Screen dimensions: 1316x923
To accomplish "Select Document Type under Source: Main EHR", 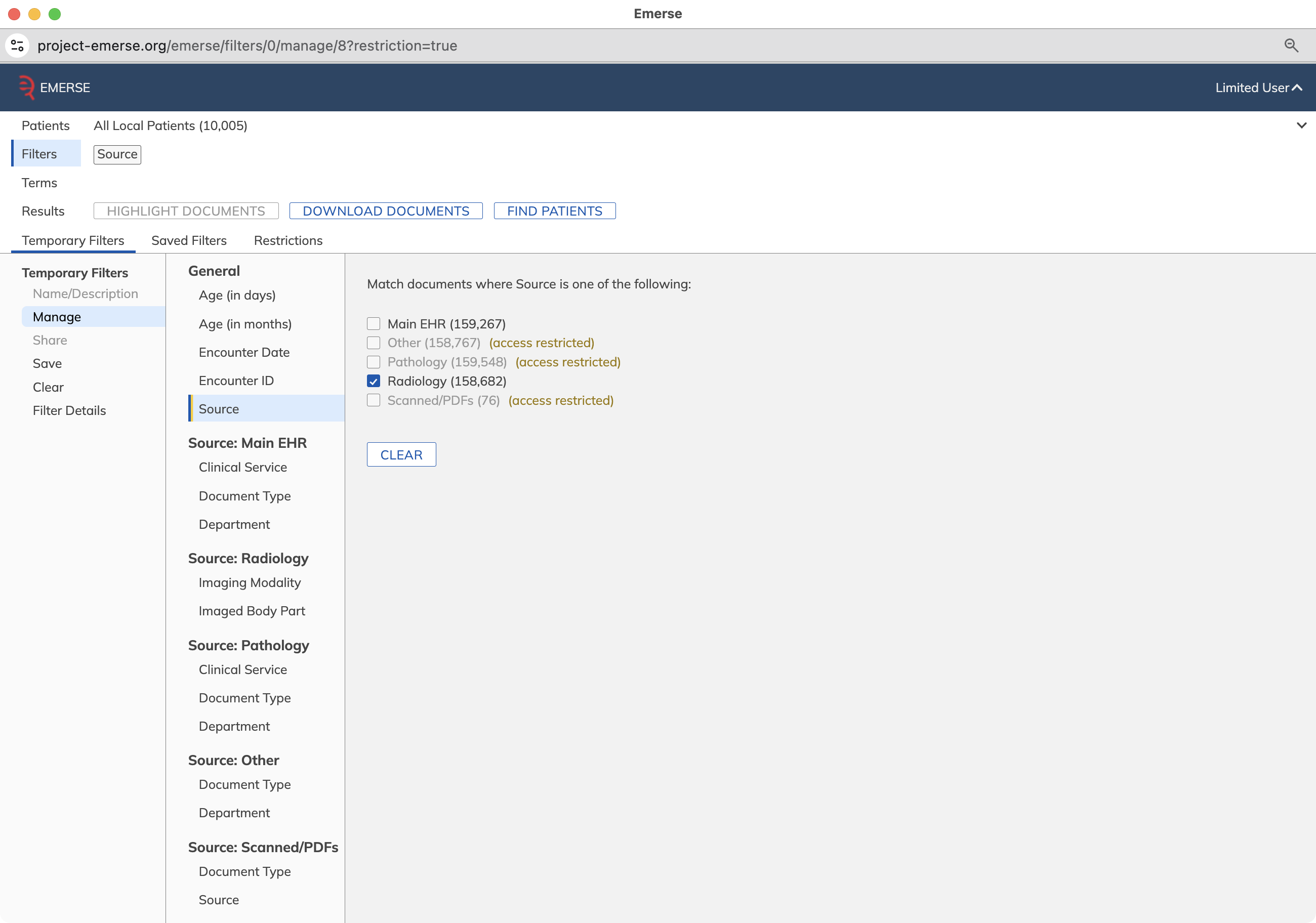I will coord(245,496).
